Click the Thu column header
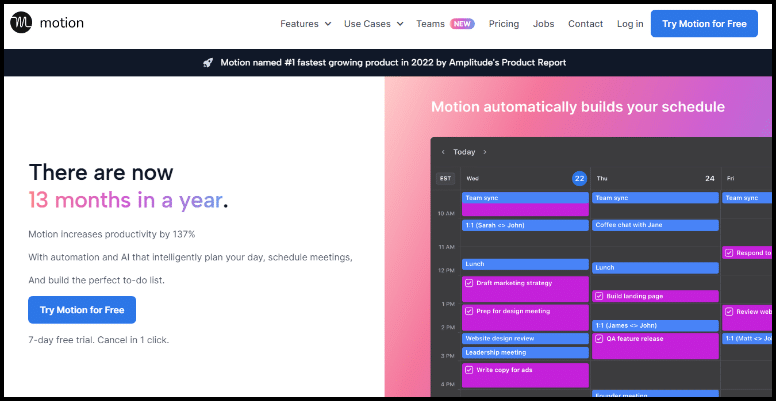Screen dimensions: 776x401 point(602,178)
